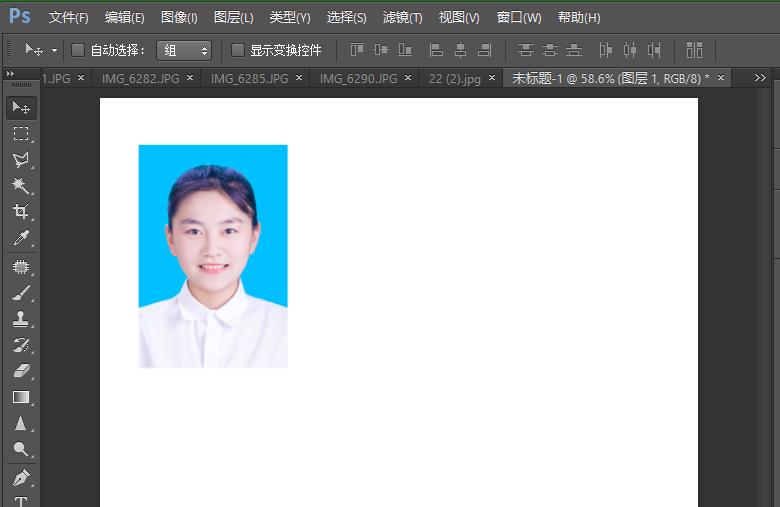Align right edges of layers
This screenshot has width=780, height=507.
click(x=485, y=50)
